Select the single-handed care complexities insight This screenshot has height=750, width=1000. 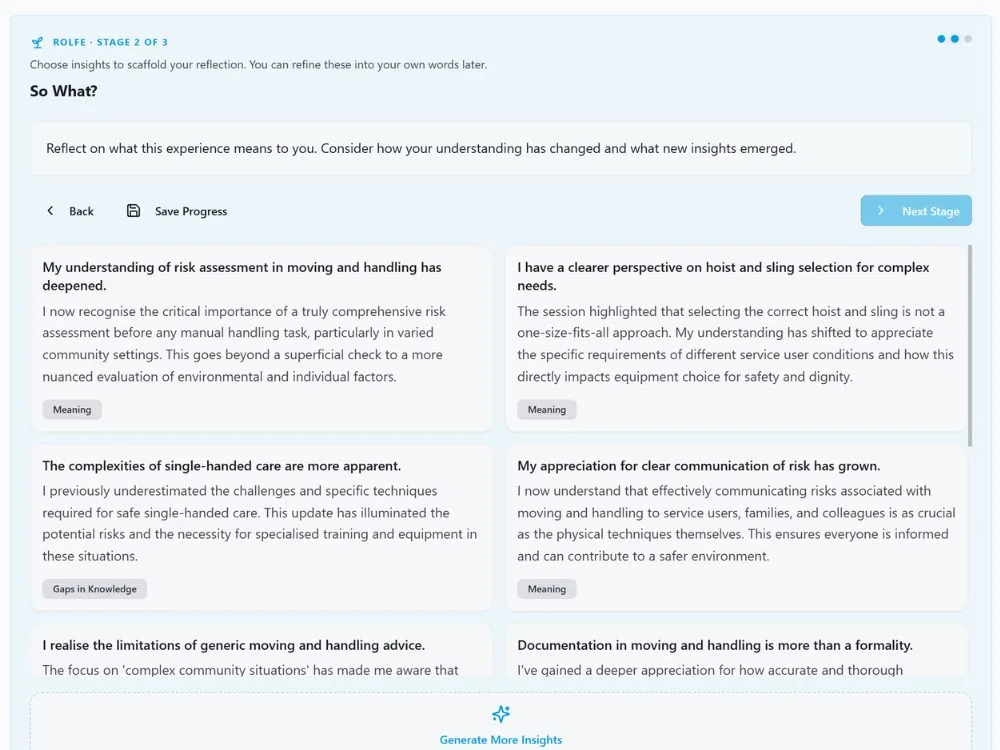pos(261,528)
